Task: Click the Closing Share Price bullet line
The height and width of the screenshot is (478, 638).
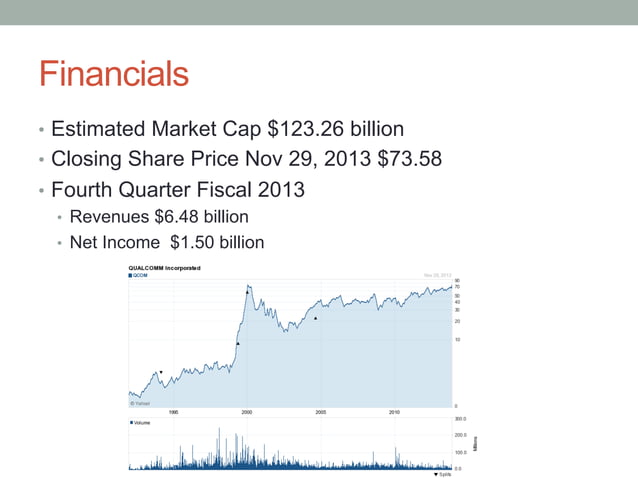Action: click(x=246, y=158)
